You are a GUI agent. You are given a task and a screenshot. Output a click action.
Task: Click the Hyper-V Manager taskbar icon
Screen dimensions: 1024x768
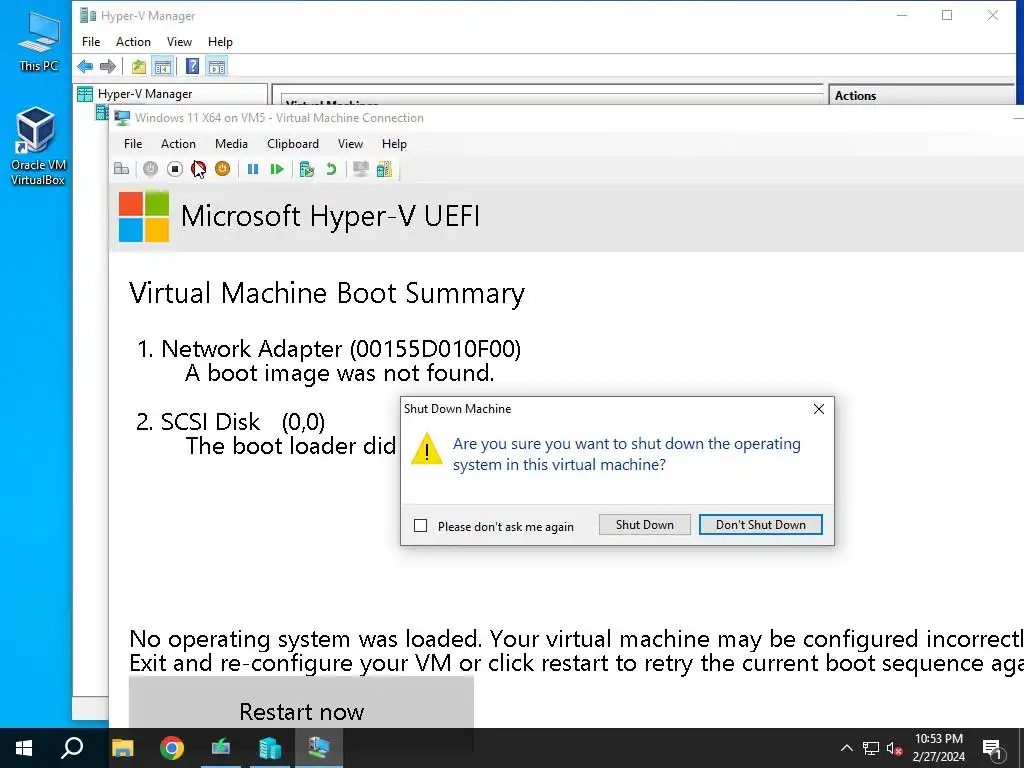tap(270, 748)
